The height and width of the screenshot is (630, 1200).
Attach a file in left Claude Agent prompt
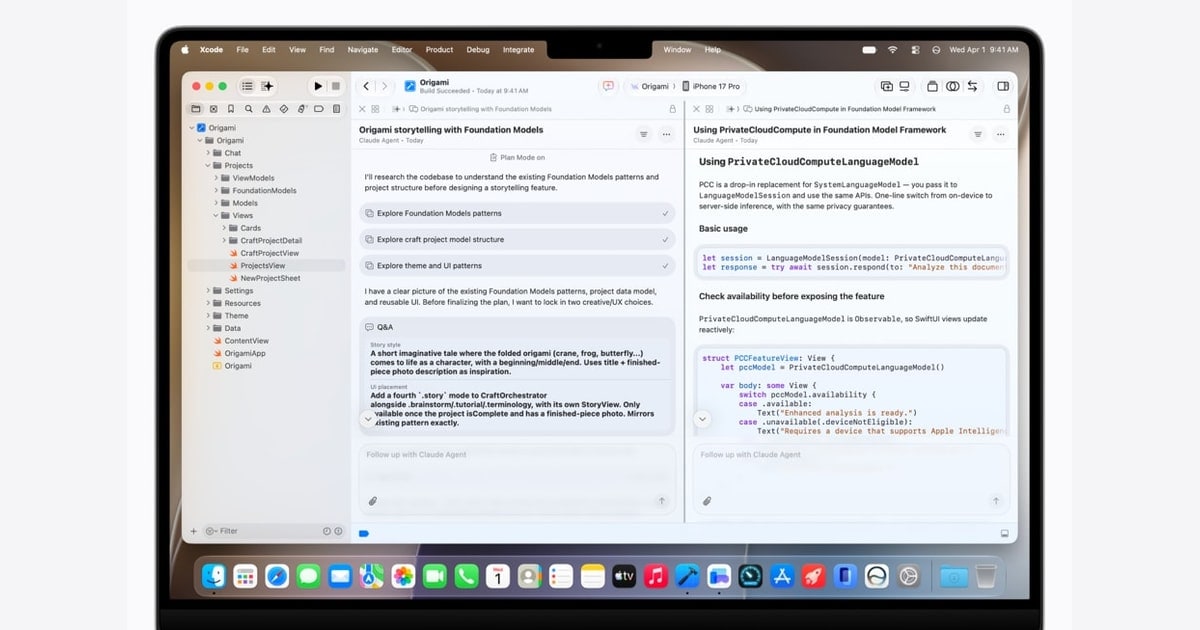click(x=372, y=501)
